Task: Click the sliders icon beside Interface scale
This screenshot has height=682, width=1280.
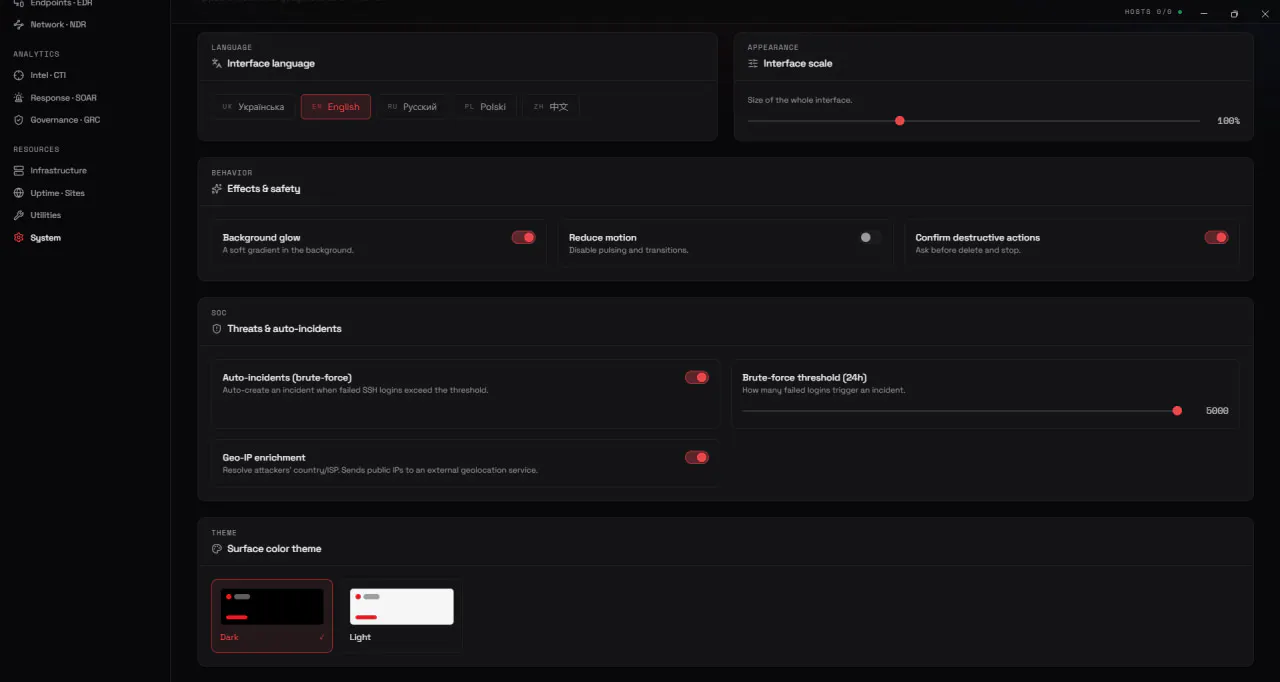Action: pos(753,63)
